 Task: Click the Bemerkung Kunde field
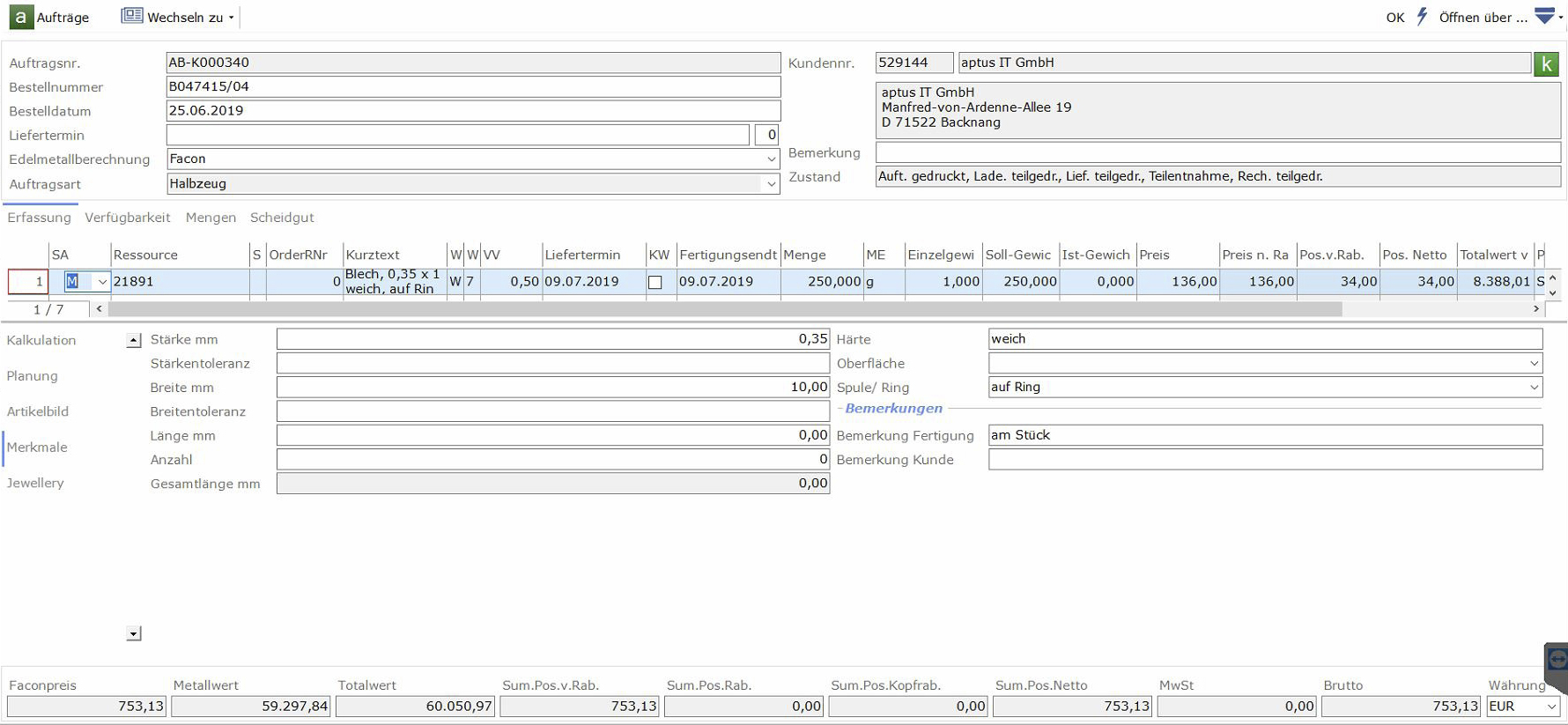click(x=1265, y=459)
